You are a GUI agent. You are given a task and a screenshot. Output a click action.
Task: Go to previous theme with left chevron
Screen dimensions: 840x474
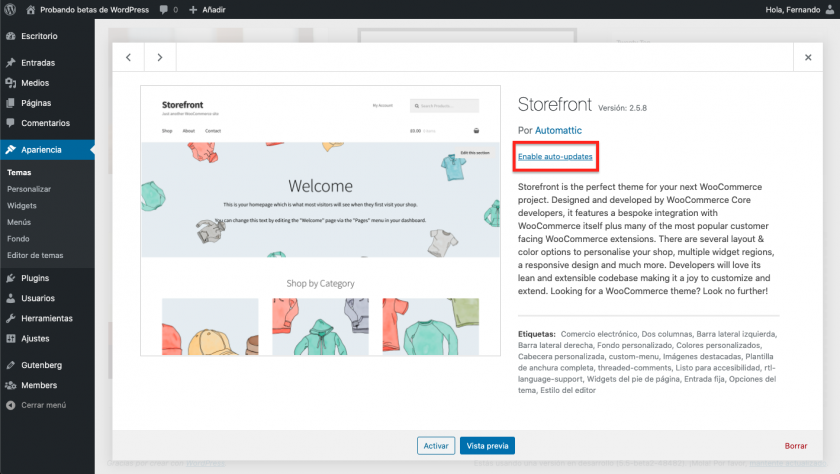click(128, 58)
